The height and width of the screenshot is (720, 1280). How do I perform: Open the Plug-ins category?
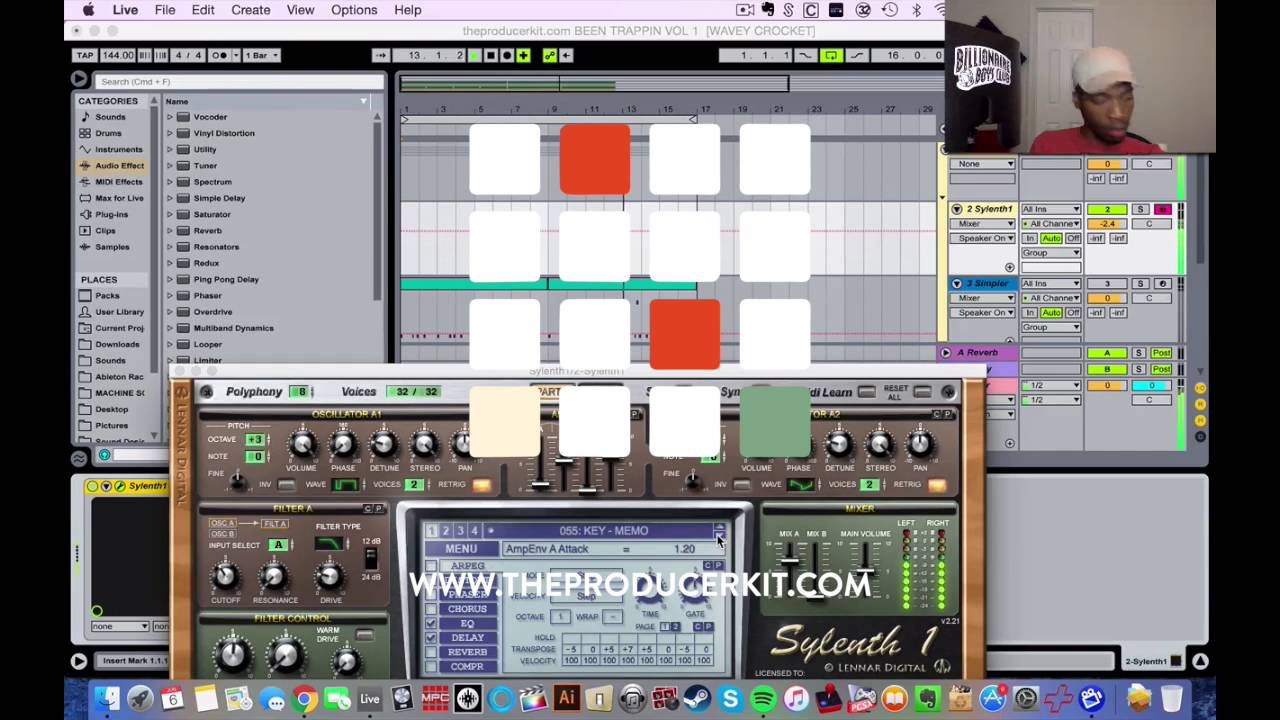[x=111, y=214]
